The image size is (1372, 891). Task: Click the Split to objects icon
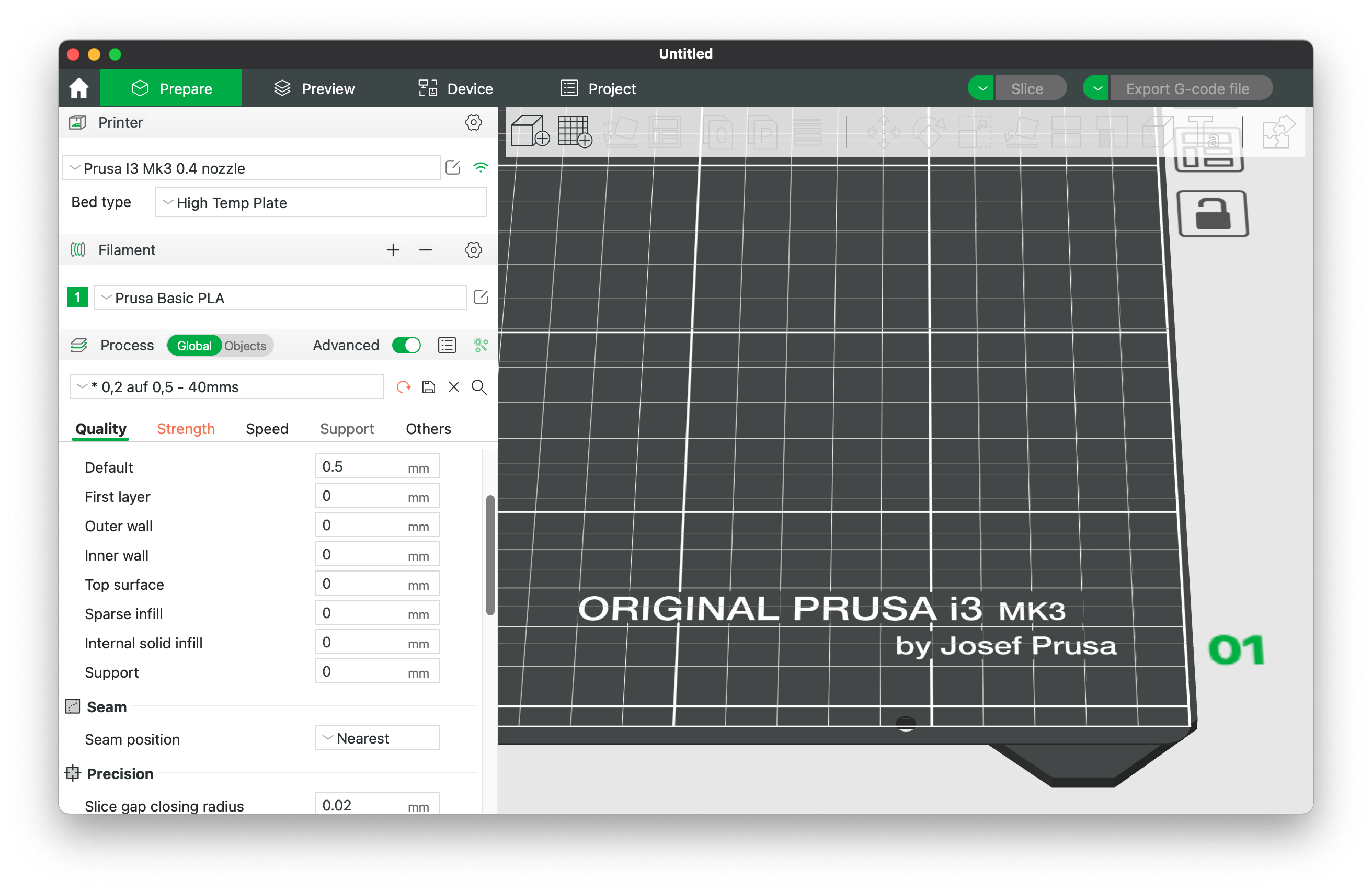point(718,131)
